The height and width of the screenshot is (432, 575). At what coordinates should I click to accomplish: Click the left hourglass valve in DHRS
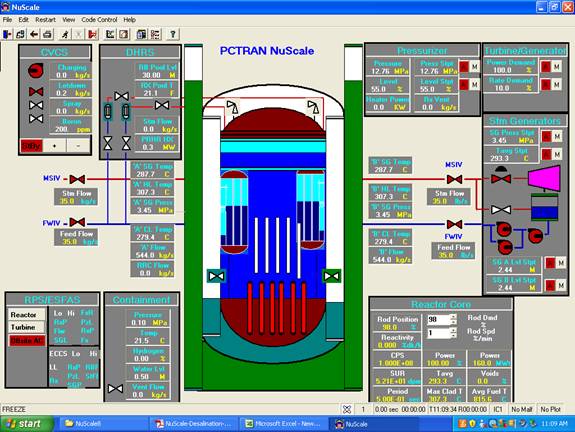(x=108, y=143)
